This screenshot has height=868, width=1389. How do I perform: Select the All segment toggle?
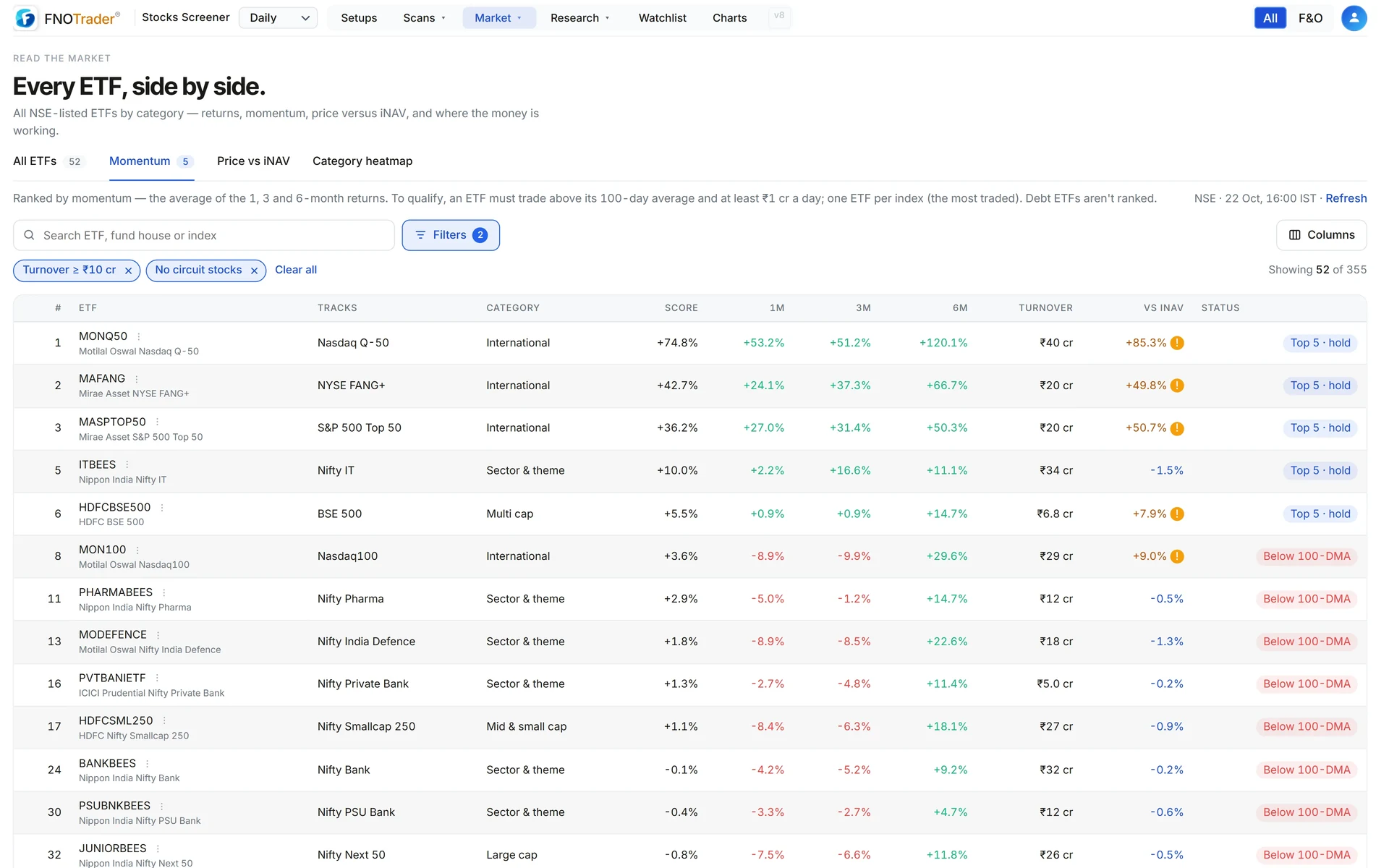coord(1270,18)
